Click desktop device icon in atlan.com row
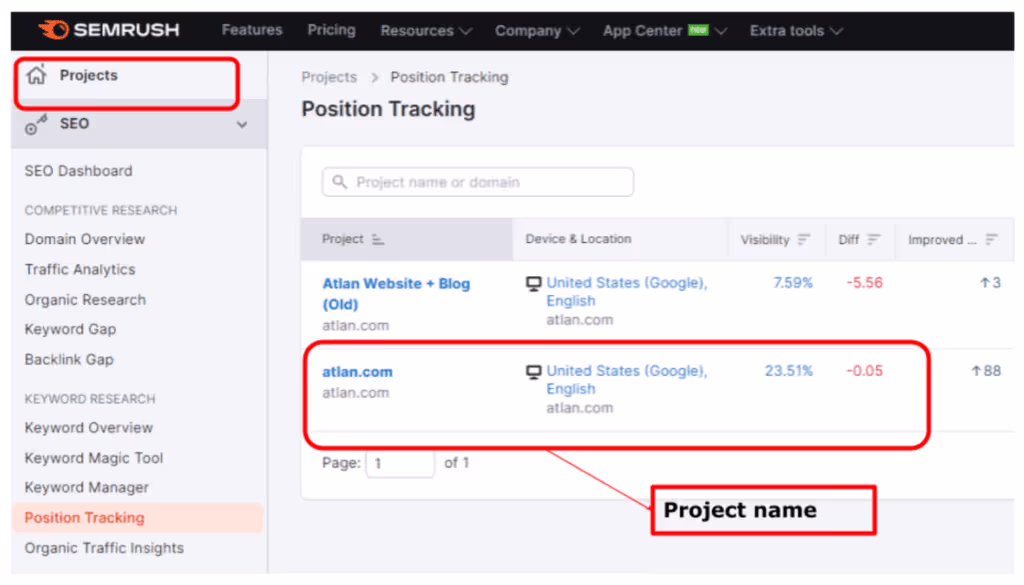 [534, 372]
